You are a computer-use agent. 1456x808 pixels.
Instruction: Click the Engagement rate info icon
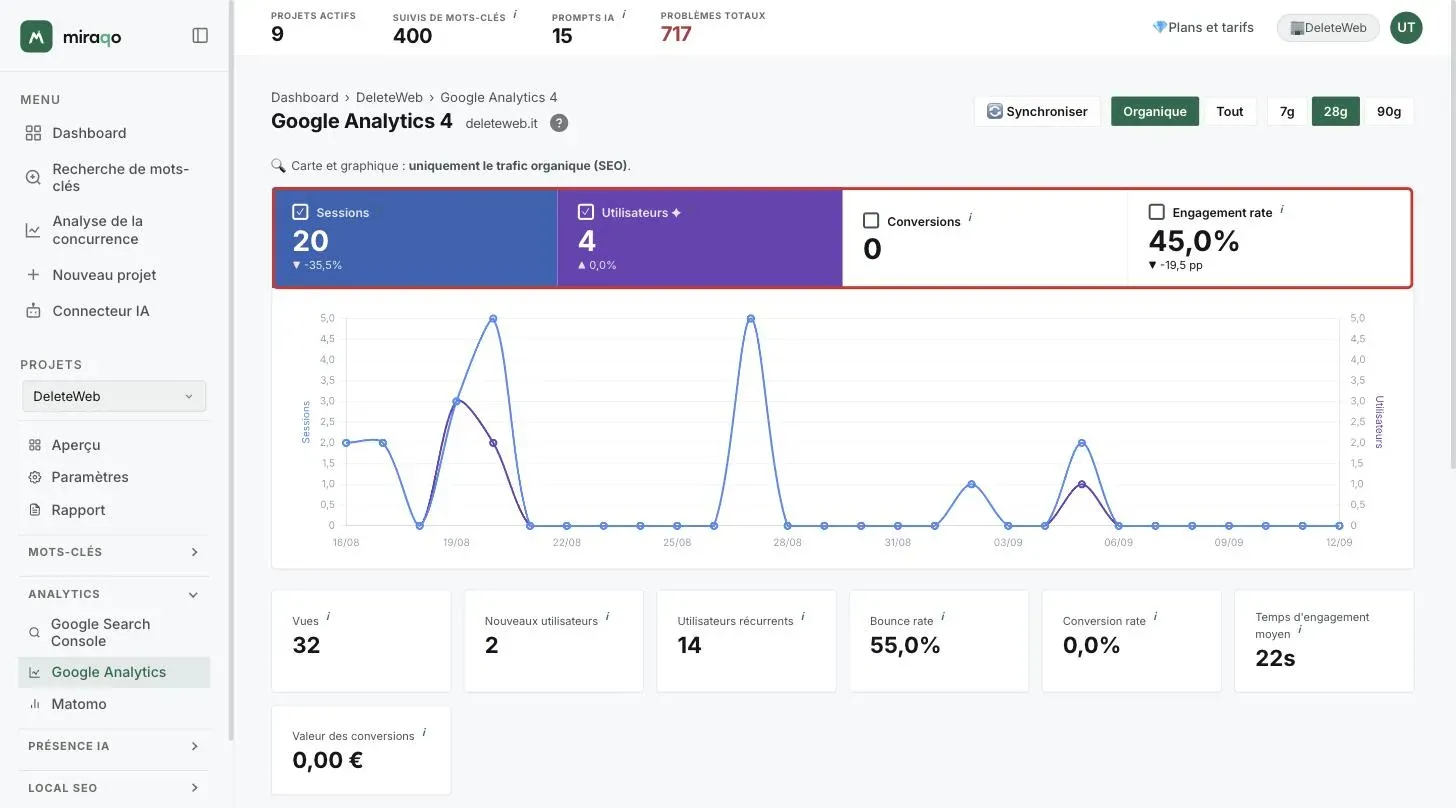1282,210
